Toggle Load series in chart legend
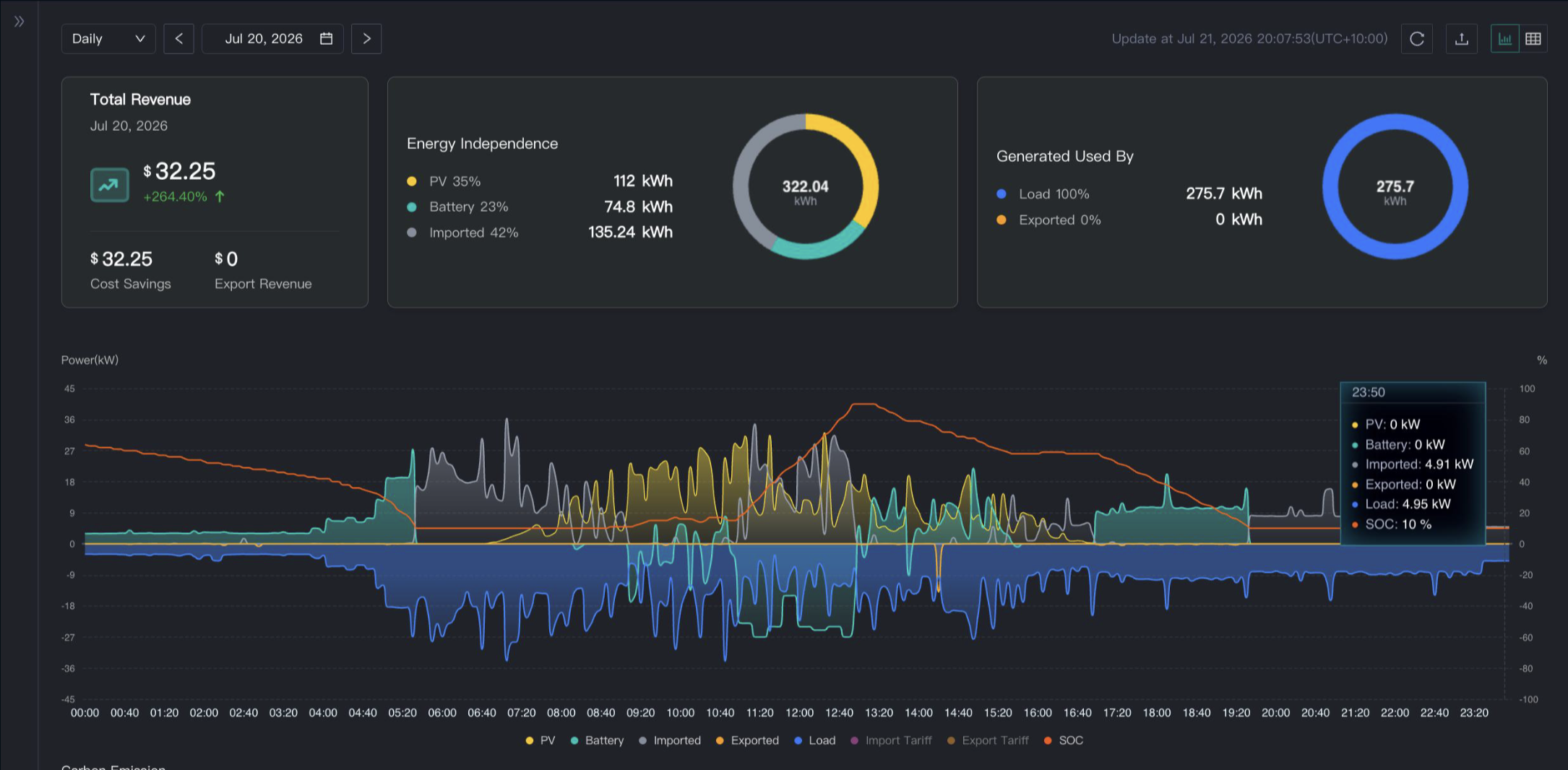This screenshot has width=1568, height=770. pos(815,740)
